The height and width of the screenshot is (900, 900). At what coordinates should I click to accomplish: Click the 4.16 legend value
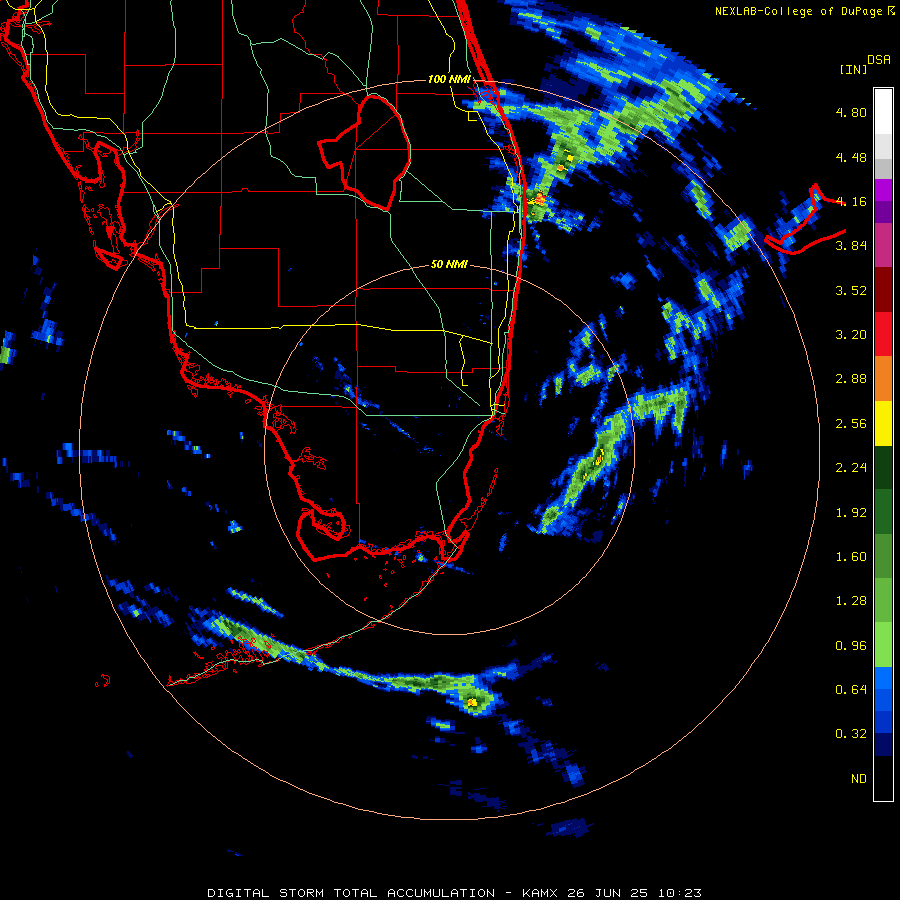pos(851,201)
